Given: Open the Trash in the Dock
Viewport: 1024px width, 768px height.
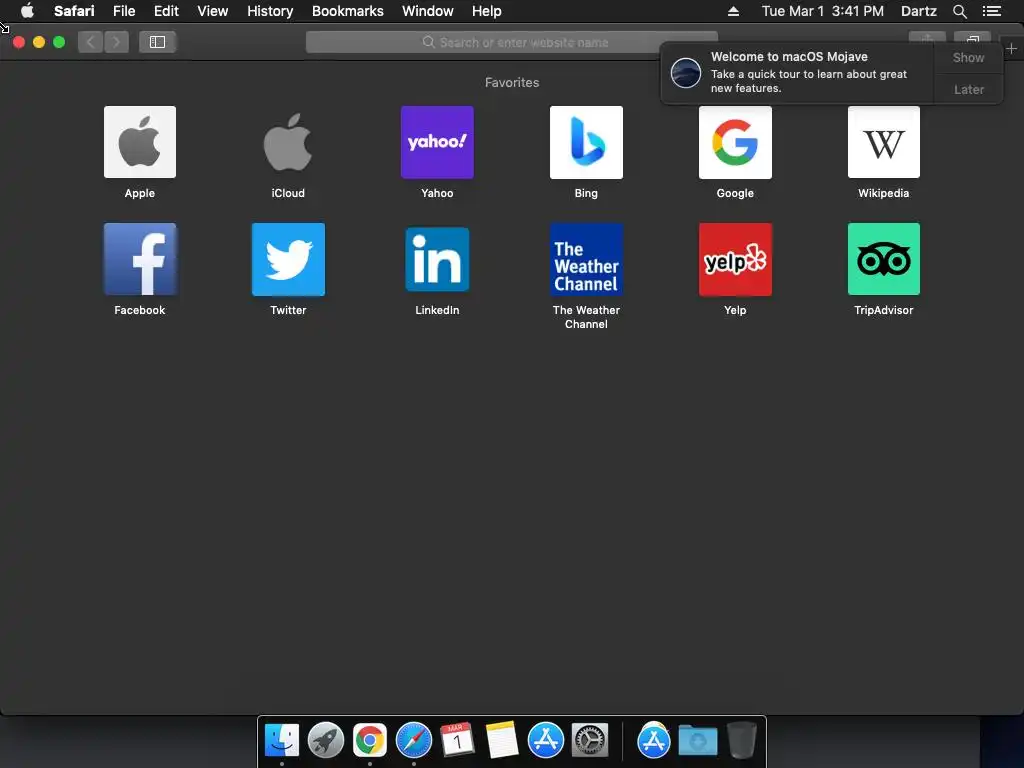Looking at the screenshot, I should pyautogui.click(x=741, y=740).
